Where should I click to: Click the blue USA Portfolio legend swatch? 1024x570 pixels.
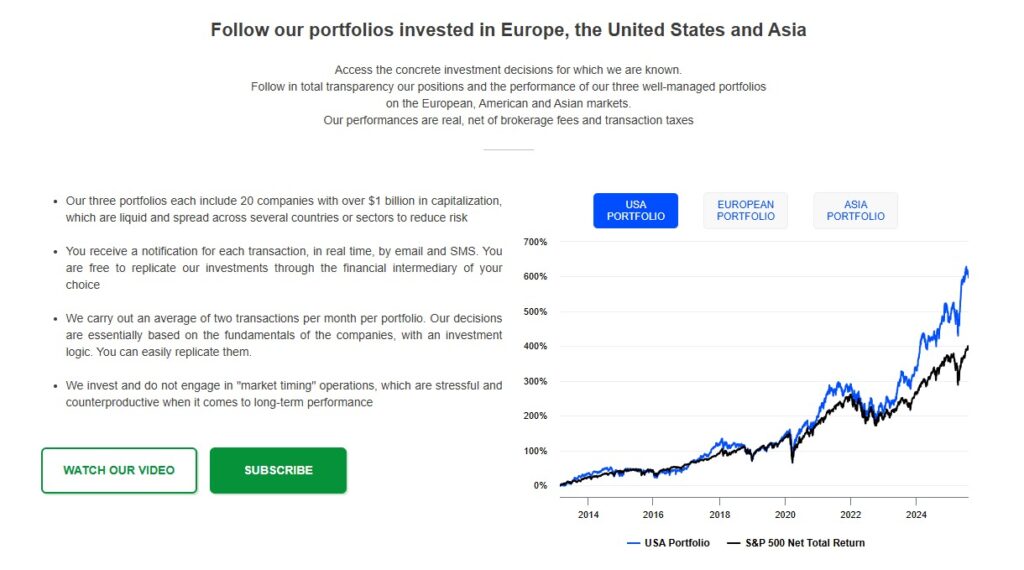pyautogui.click(x=633, y=543)
